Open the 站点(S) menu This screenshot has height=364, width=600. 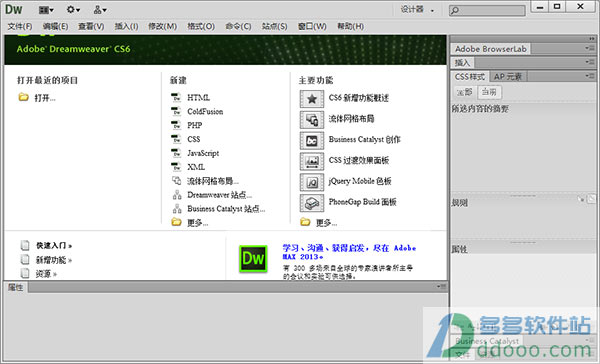click(x=274, y=26)
